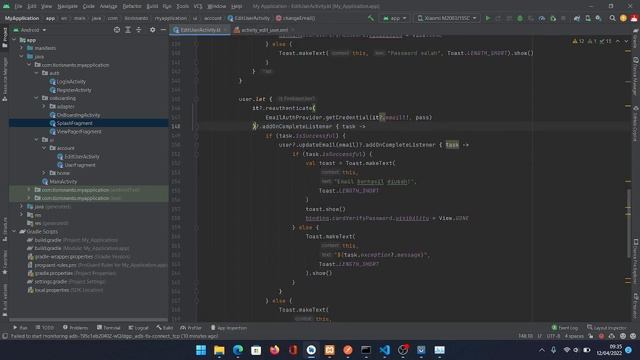Click Expand All in Project panel
The width and height of the screenshot is (640, 360).
coord(128,30)
